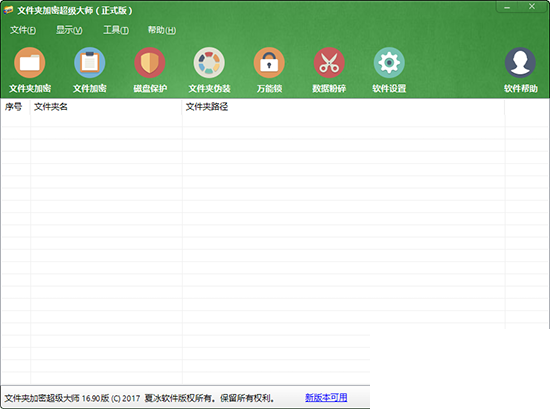Open the 软件帮助 user help icon
The width and height of the screenshot is (550, 409).
point(521,63)
